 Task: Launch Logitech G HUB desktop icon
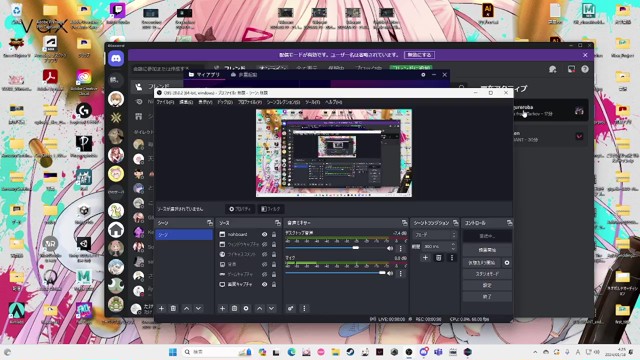pyautogui.click(x=84, y=113)
